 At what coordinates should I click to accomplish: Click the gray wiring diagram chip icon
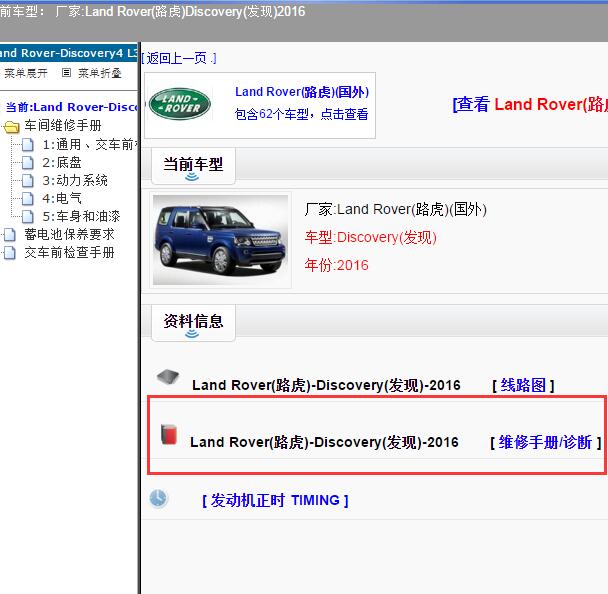point(168,377)
